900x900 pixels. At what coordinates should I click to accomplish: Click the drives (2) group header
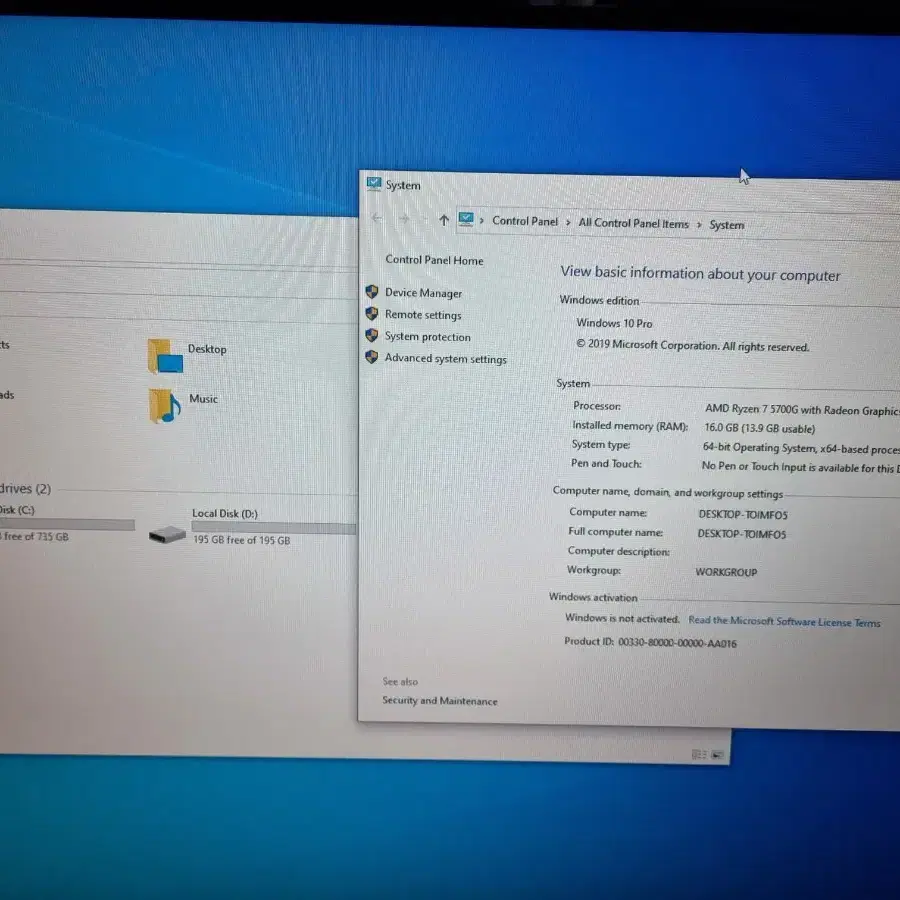26,489
